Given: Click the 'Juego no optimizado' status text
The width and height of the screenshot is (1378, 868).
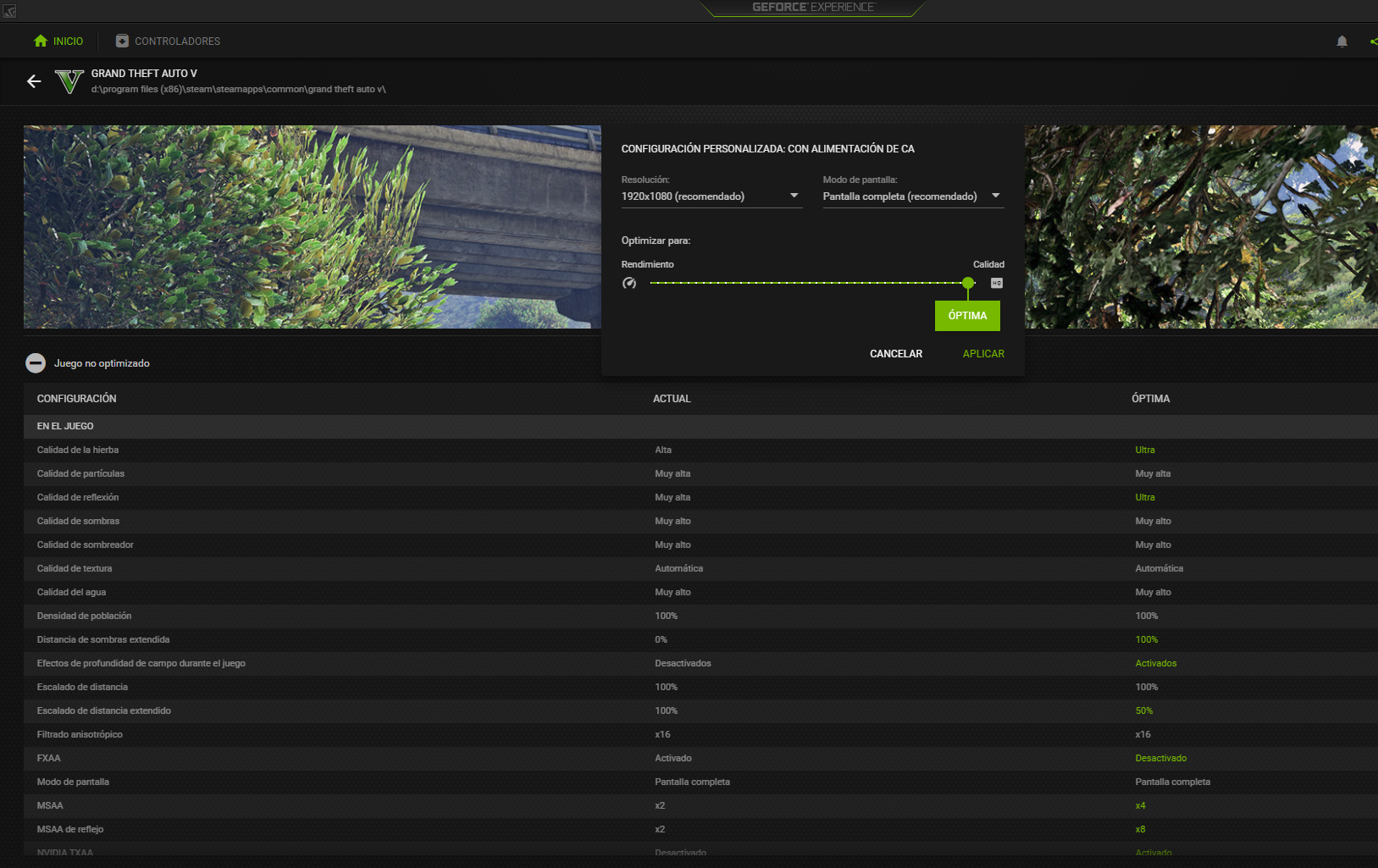Looking at the screenshot, I should (x=102, y=363).
